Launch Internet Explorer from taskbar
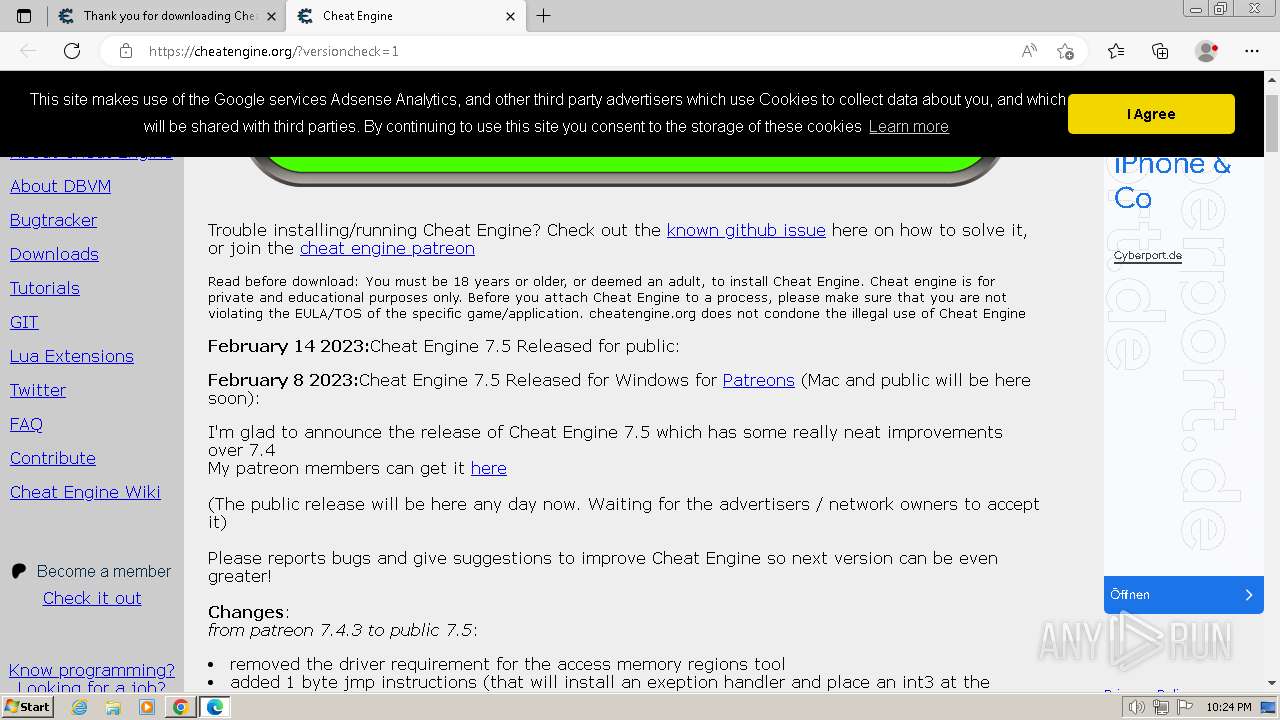This screenshot has width=1280, height=720. coord(80,707)
